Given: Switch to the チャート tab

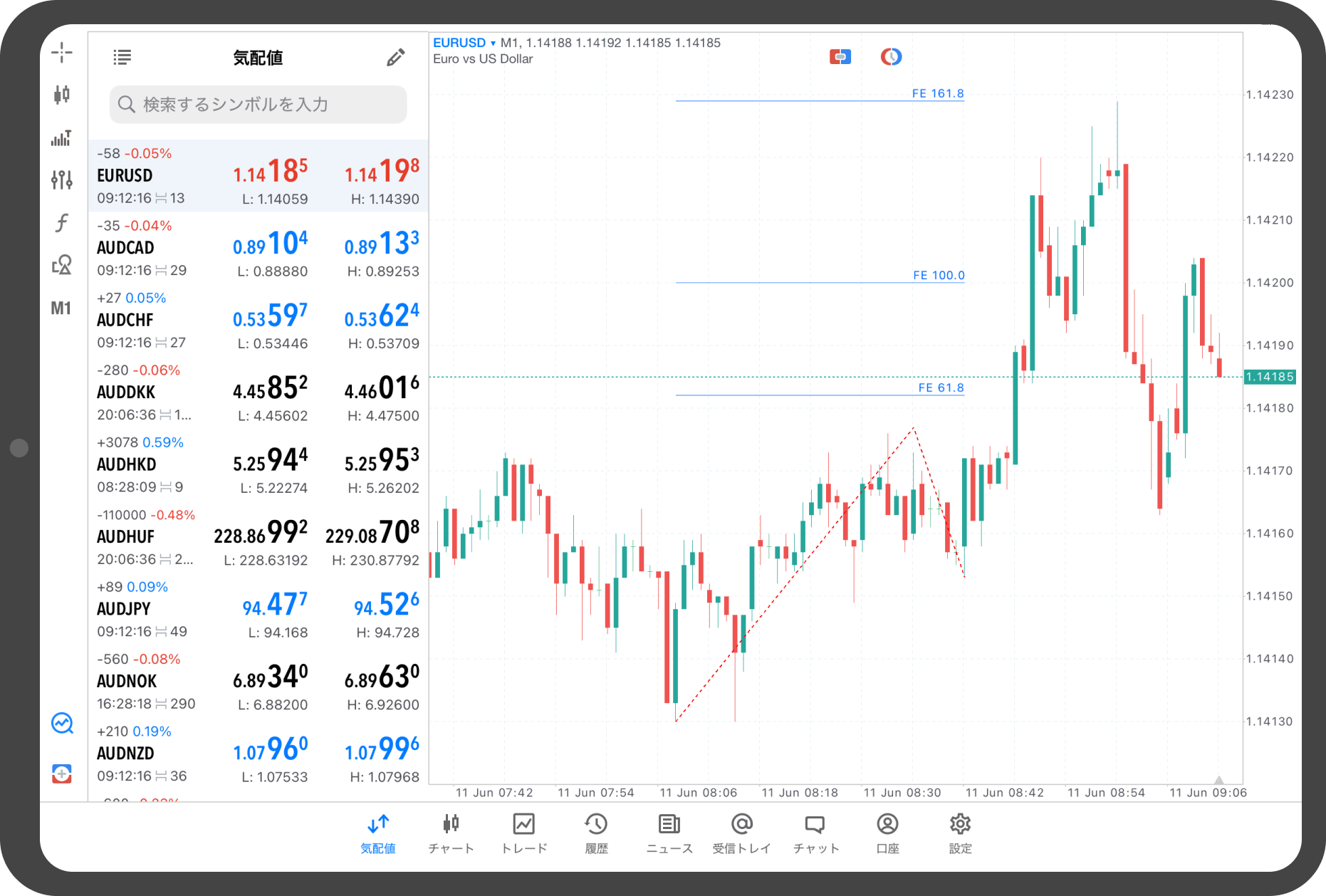Looking at the screenshot, I should pyautogui.click(x=451, y=833).
